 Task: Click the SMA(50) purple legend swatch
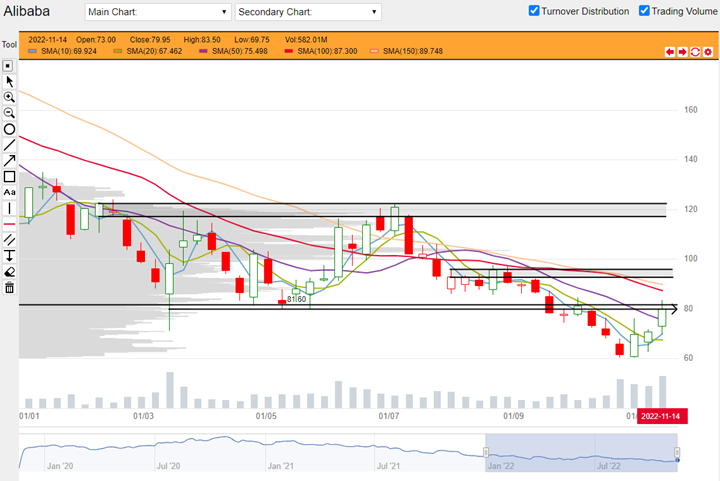pyautogui.click(x=203, y=51)
